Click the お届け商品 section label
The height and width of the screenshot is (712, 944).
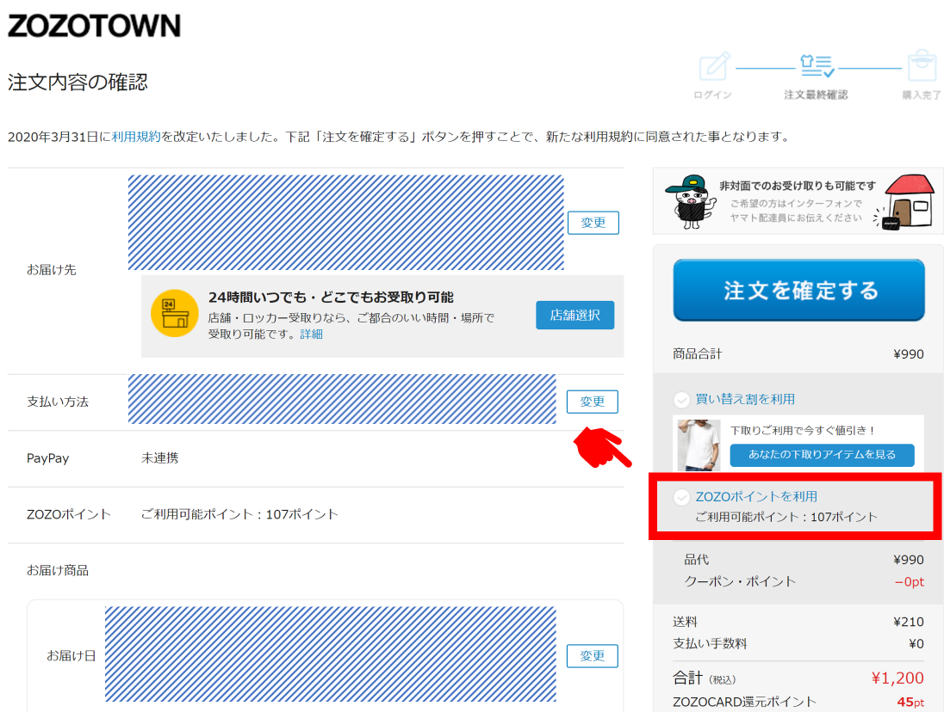pyautogui.click(x=57, y=570)
